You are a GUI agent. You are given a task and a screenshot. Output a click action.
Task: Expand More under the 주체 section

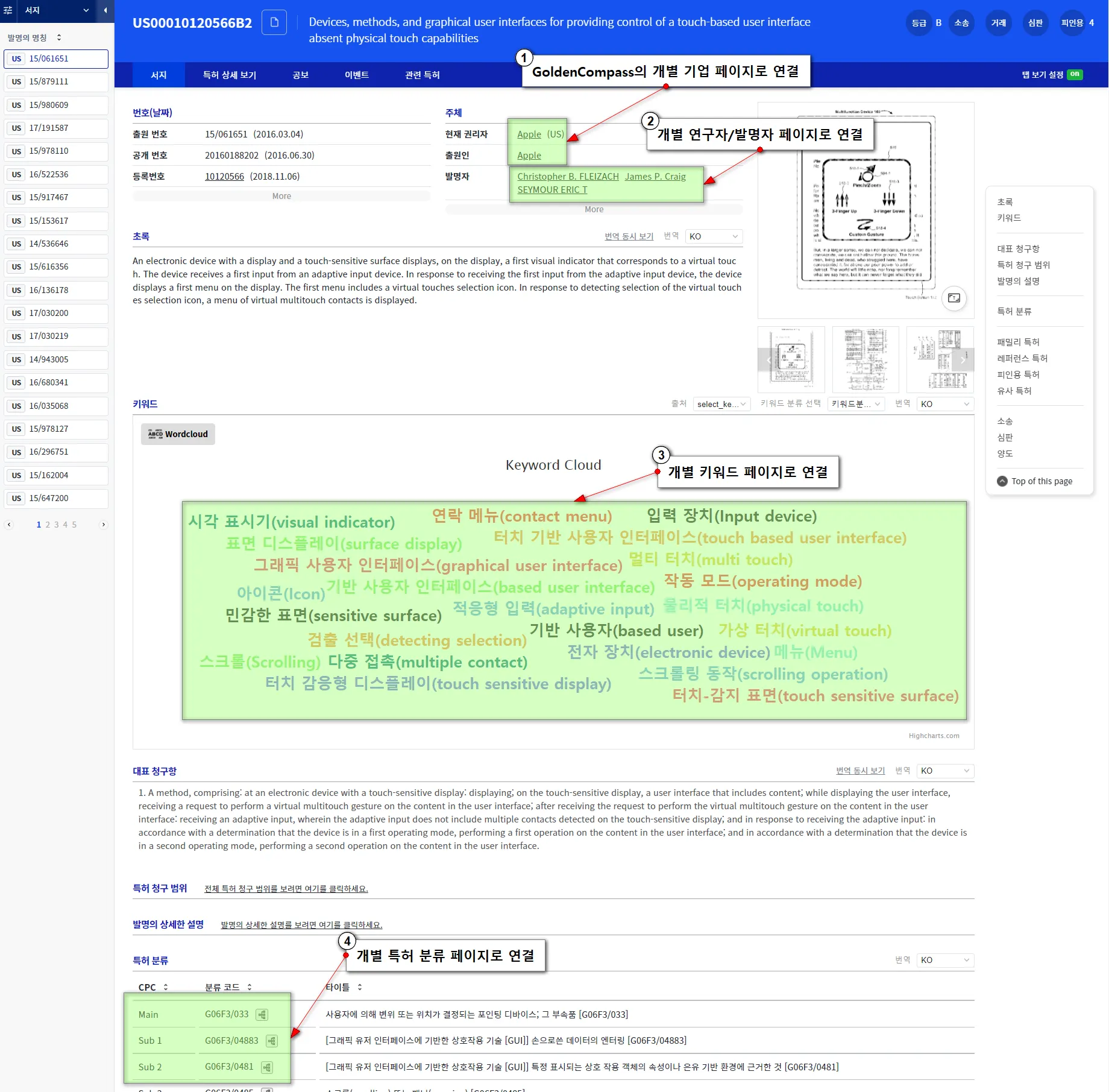pos(594,209)
